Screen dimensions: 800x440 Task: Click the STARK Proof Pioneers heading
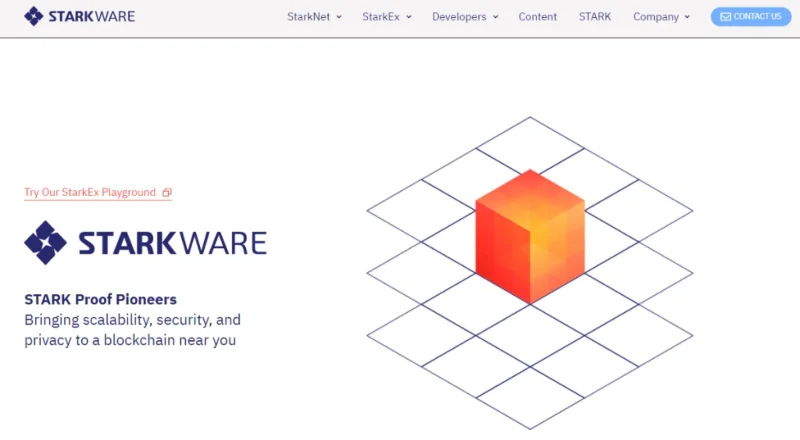pyautogui.click(x=101, y=299)
